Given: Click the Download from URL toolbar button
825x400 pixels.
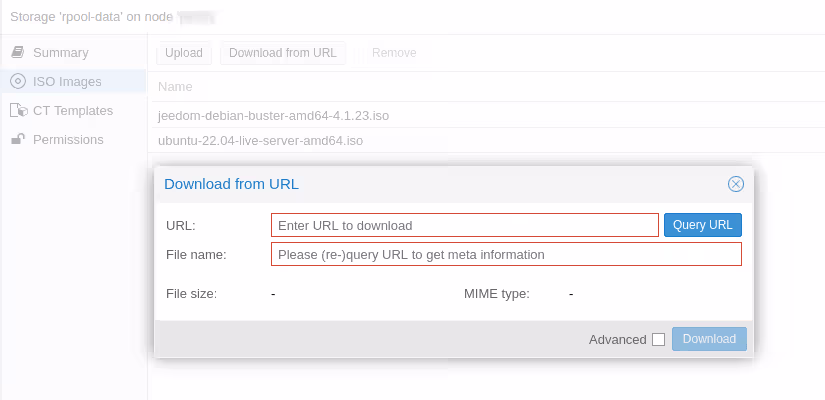Looking at the screenshot, I should pos(283,53).
